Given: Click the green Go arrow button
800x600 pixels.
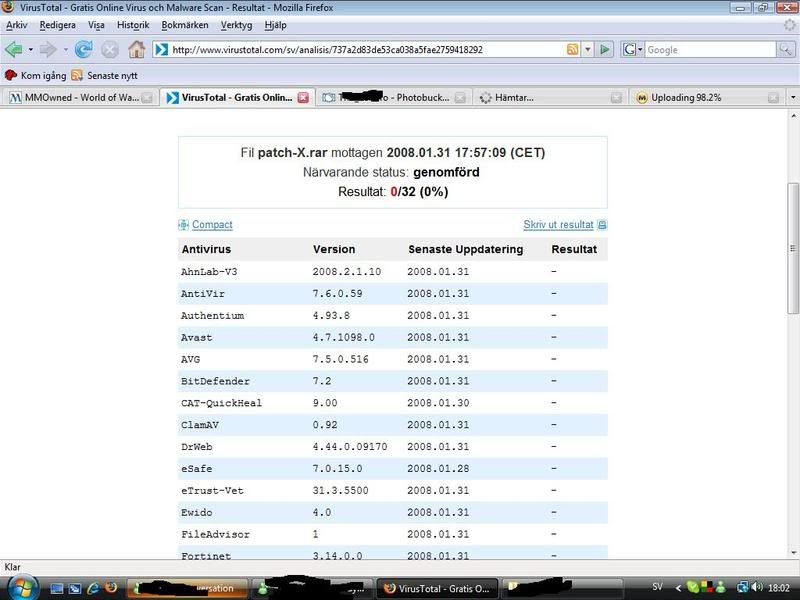Looking at the screenshot, I should pyautogui.click(x=605, y=49).
